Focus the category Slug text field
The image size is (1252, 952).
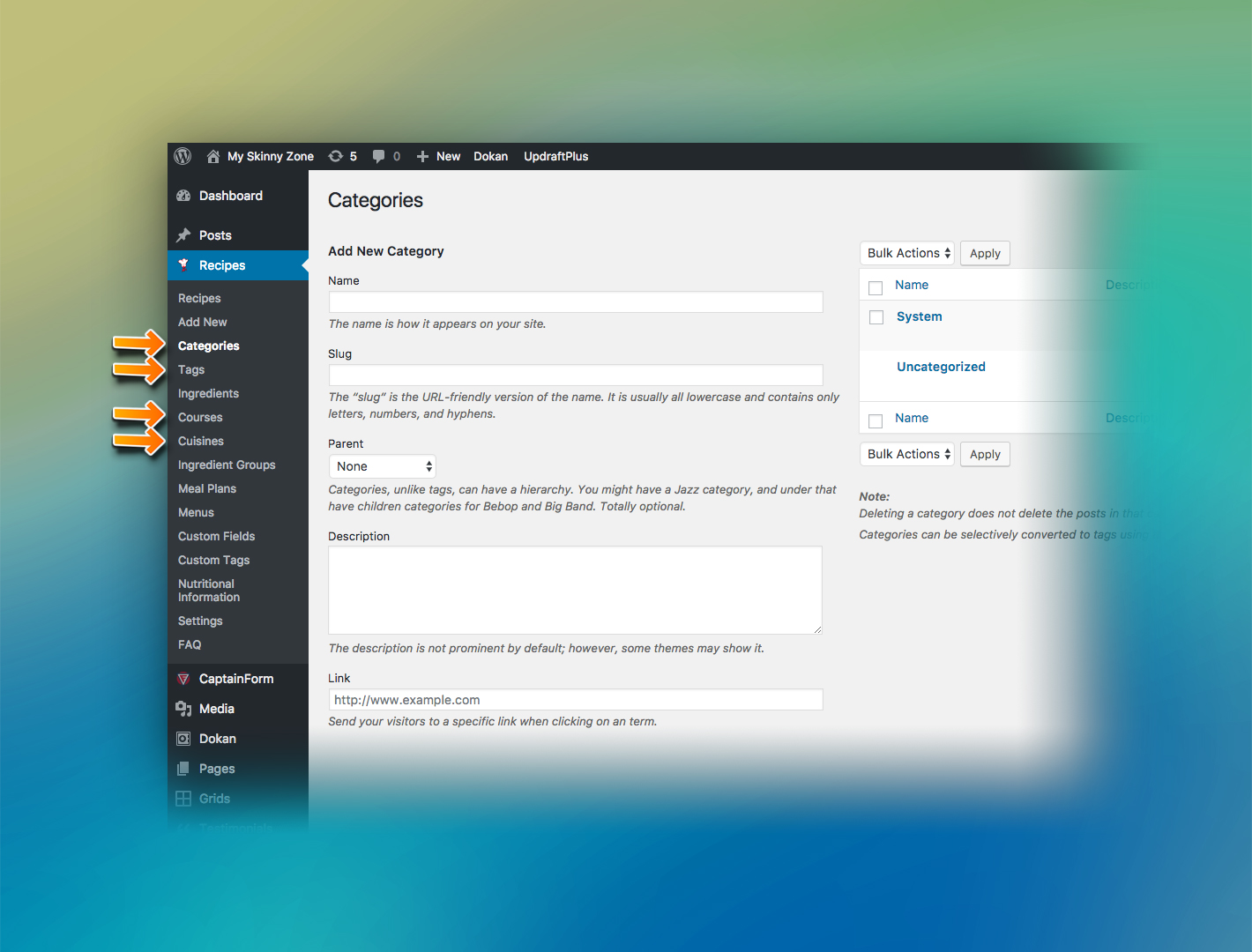tap(576, 375)
